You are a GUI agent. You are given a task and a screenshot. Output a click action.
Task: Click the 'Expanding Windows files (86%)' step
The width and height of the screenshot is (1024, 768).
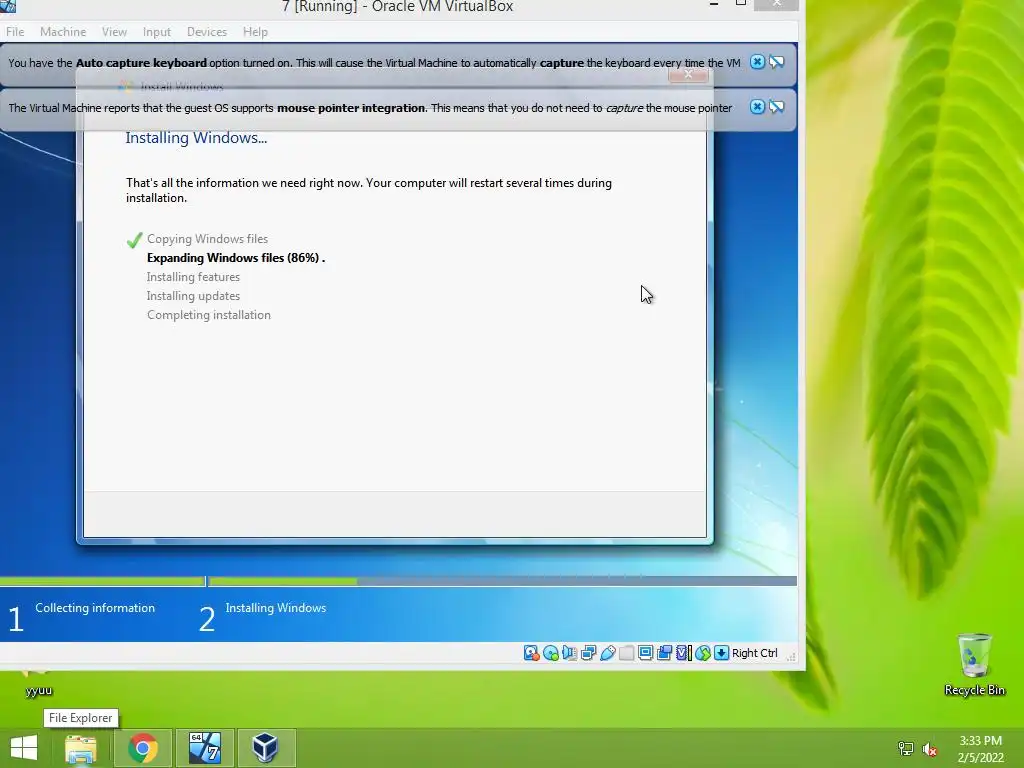click(236, 258)
